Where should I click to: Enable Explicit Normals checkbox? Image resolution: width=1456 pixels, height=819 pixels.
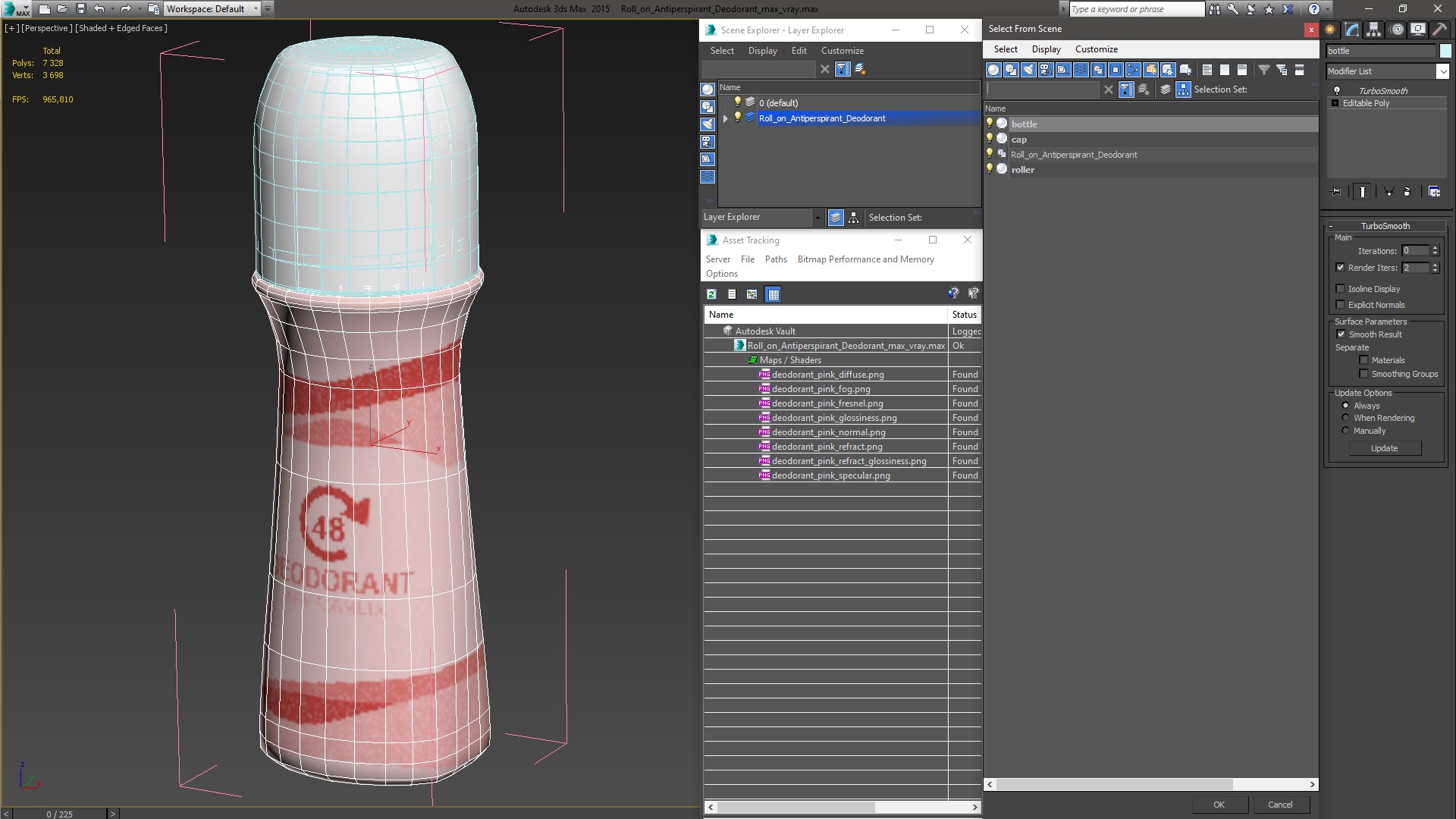tap(1340, 305)
